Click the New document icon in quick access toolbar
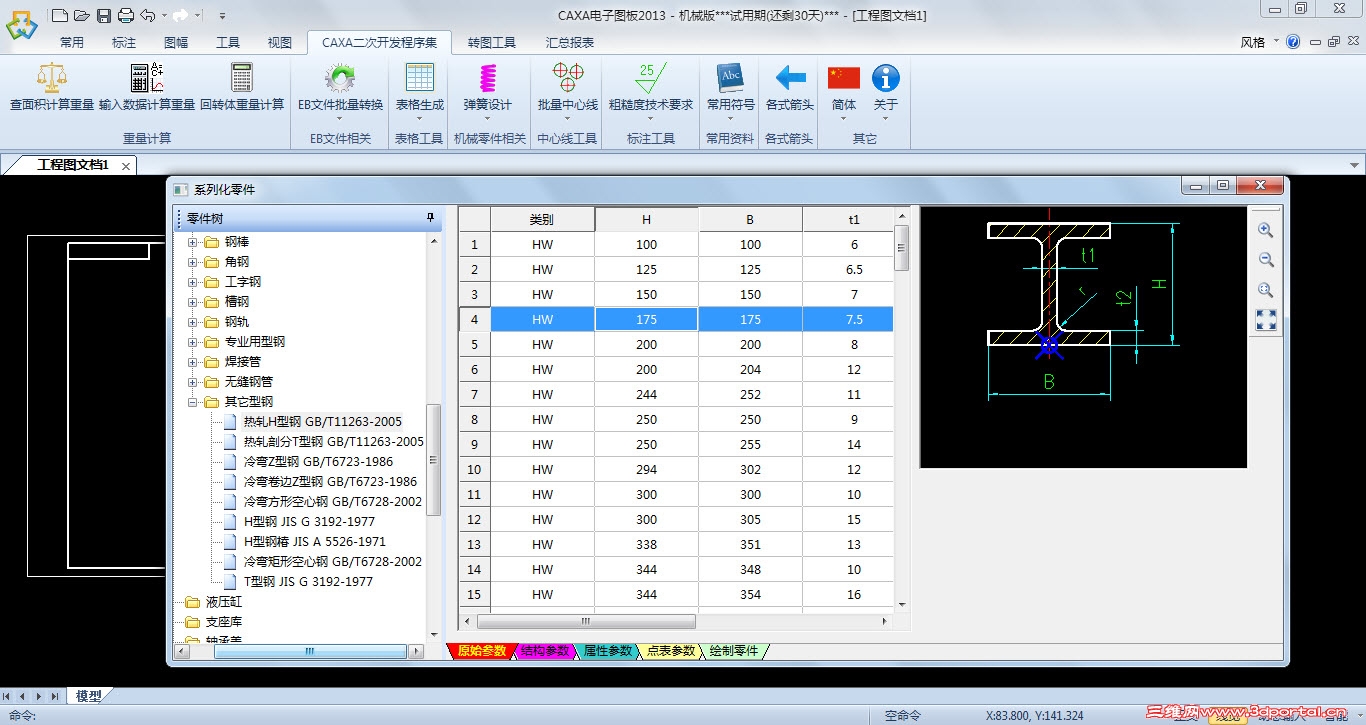The width and height of the screenshot is (1366, 725). 60,15
